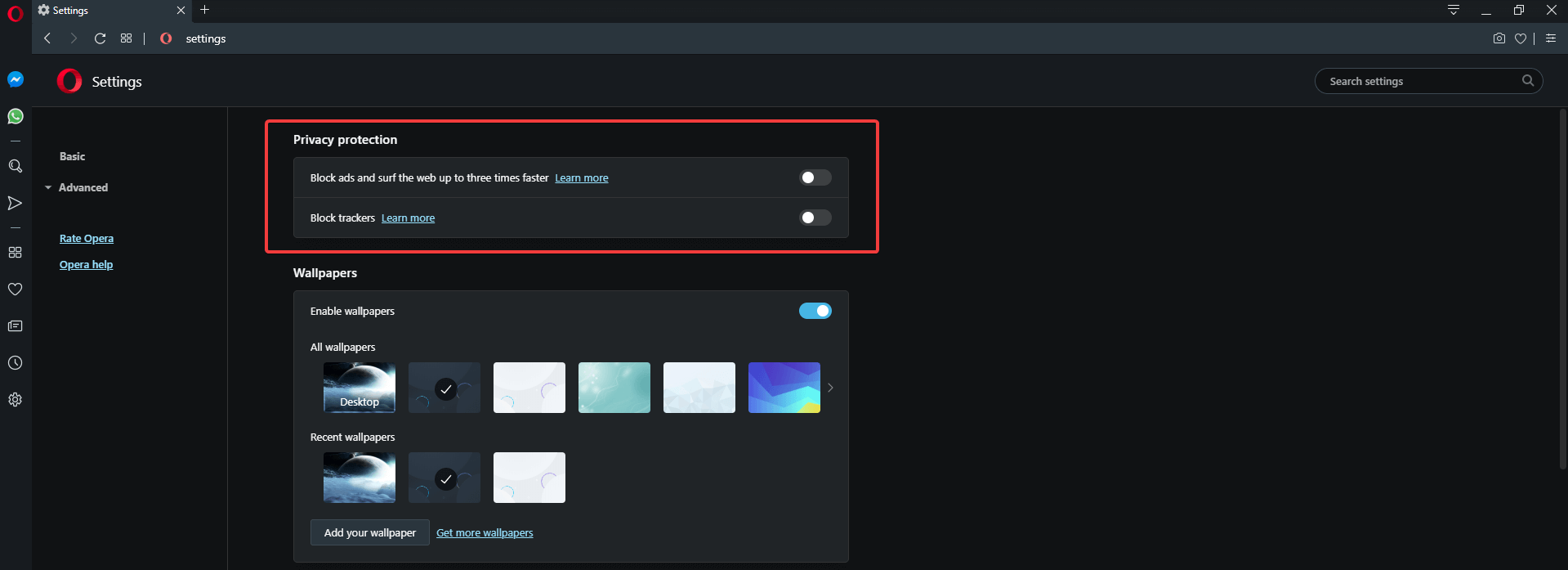
Task: Select checked dark wallpaper in All wallpapers
Action: point(444,388)
